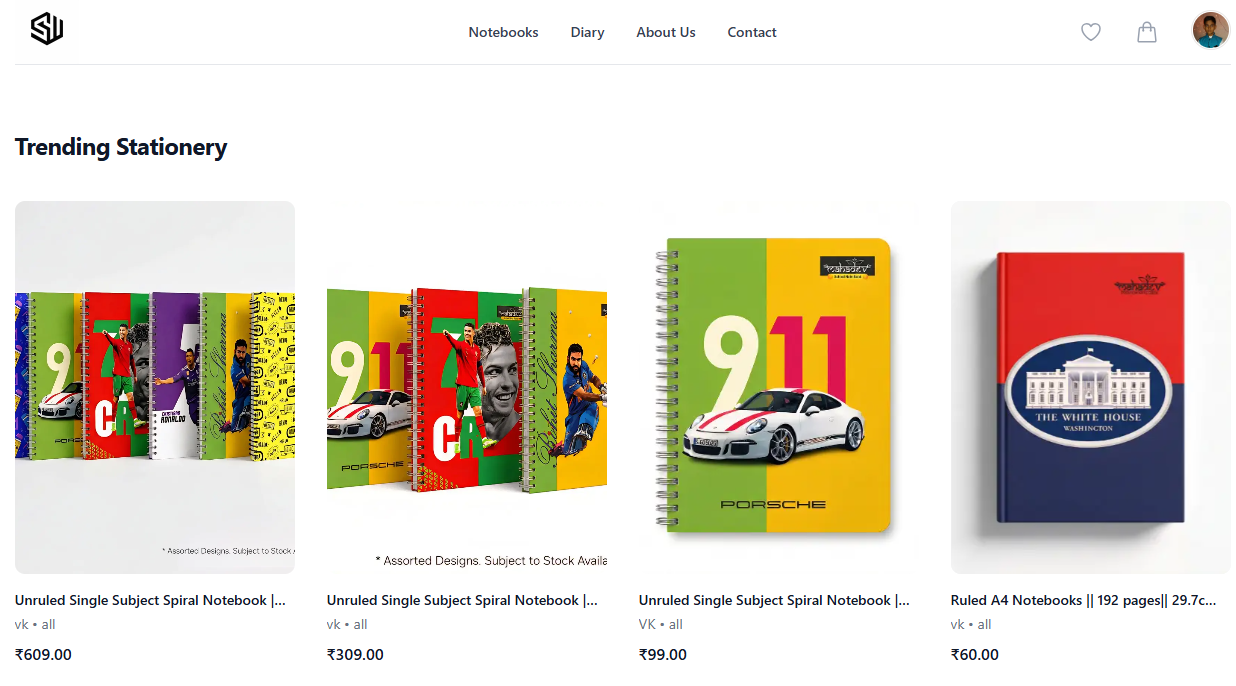This screenshot has height=686, width=1236.
Task: Select the ₹60.00 price label
Action: [x=975, y=654]
